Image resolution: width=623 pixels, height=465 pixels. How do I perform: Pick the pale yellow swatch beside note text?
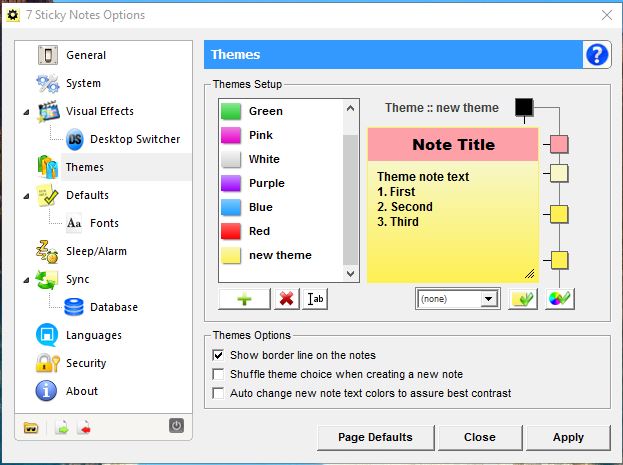tap(559, 174)
